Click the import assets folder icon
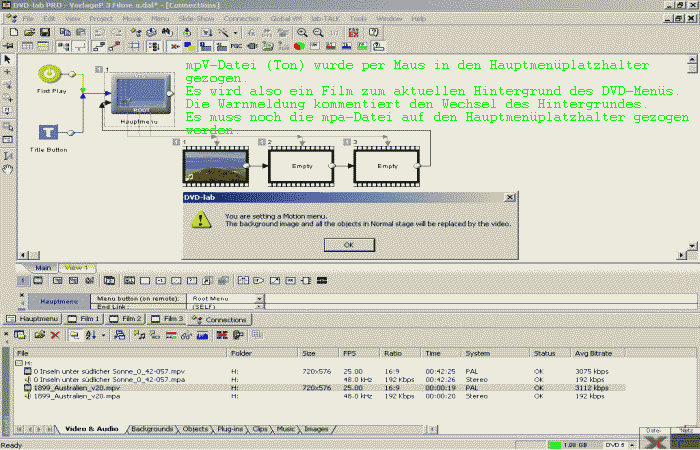 coord(38,335)
